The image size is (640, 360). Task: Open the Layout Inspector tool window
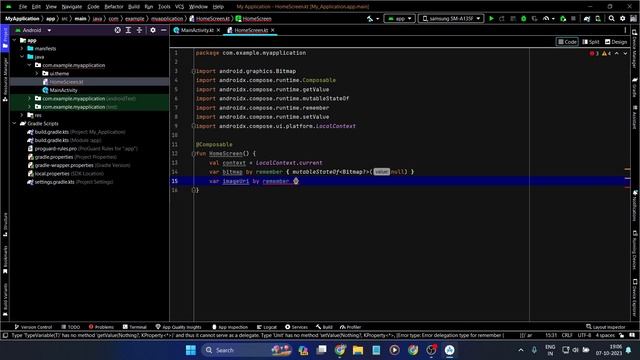click(x=606, y=327)
